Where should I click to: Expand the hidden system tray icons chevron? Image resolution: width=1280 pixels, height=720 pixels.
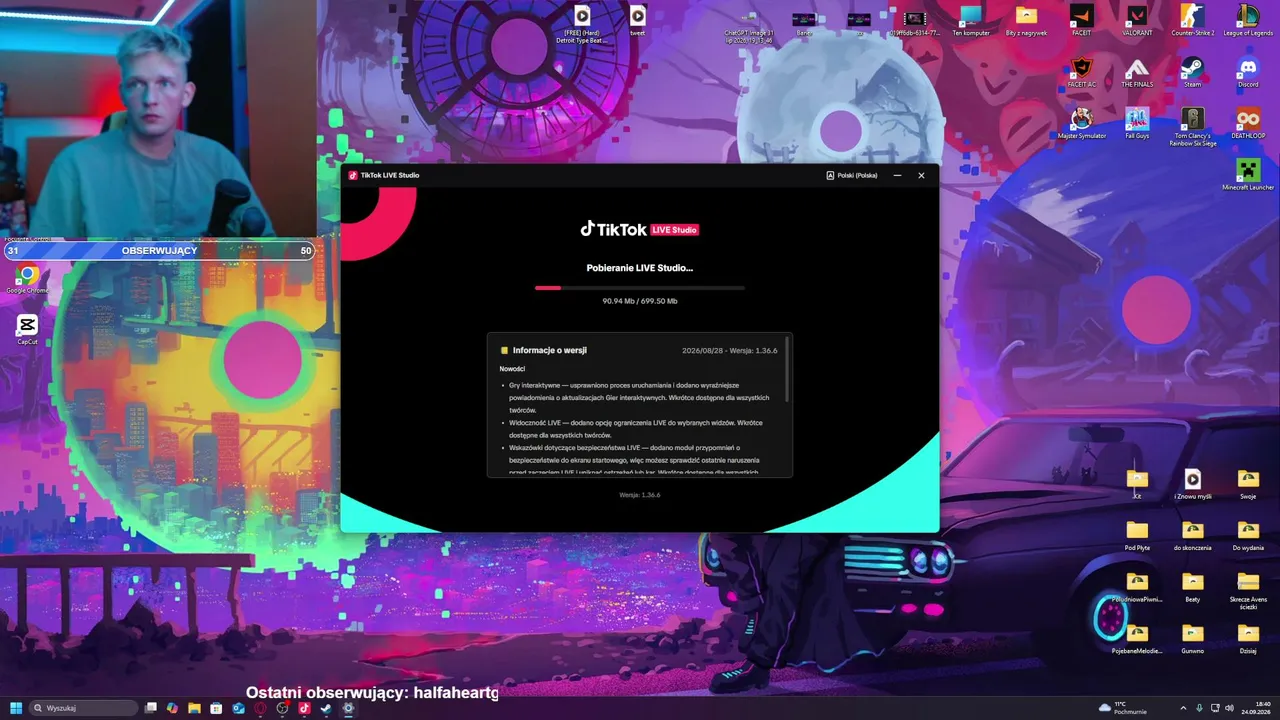[x=1183, y=708]
